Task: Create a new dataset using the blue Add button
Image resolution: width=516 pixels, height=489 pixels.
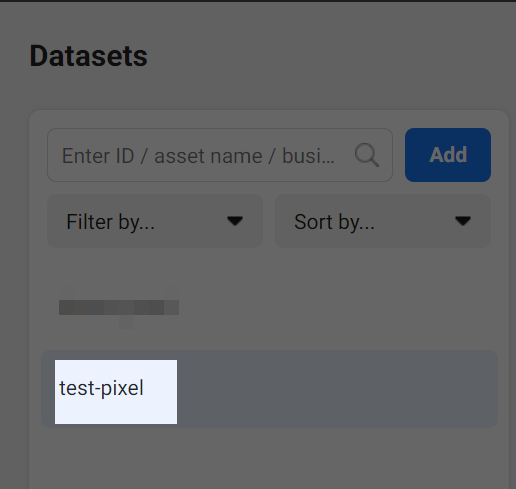Action: click(448, 155)
